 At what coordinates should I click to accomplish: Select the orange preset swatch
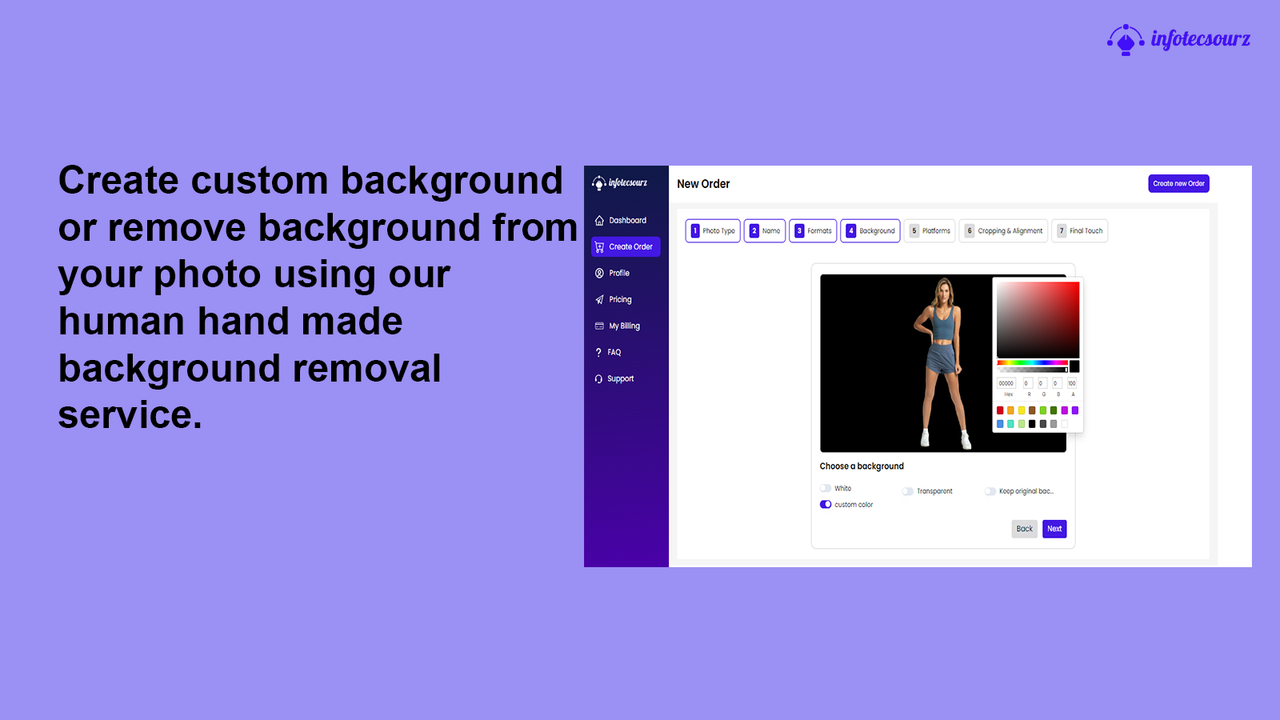tap(1011, 410)
